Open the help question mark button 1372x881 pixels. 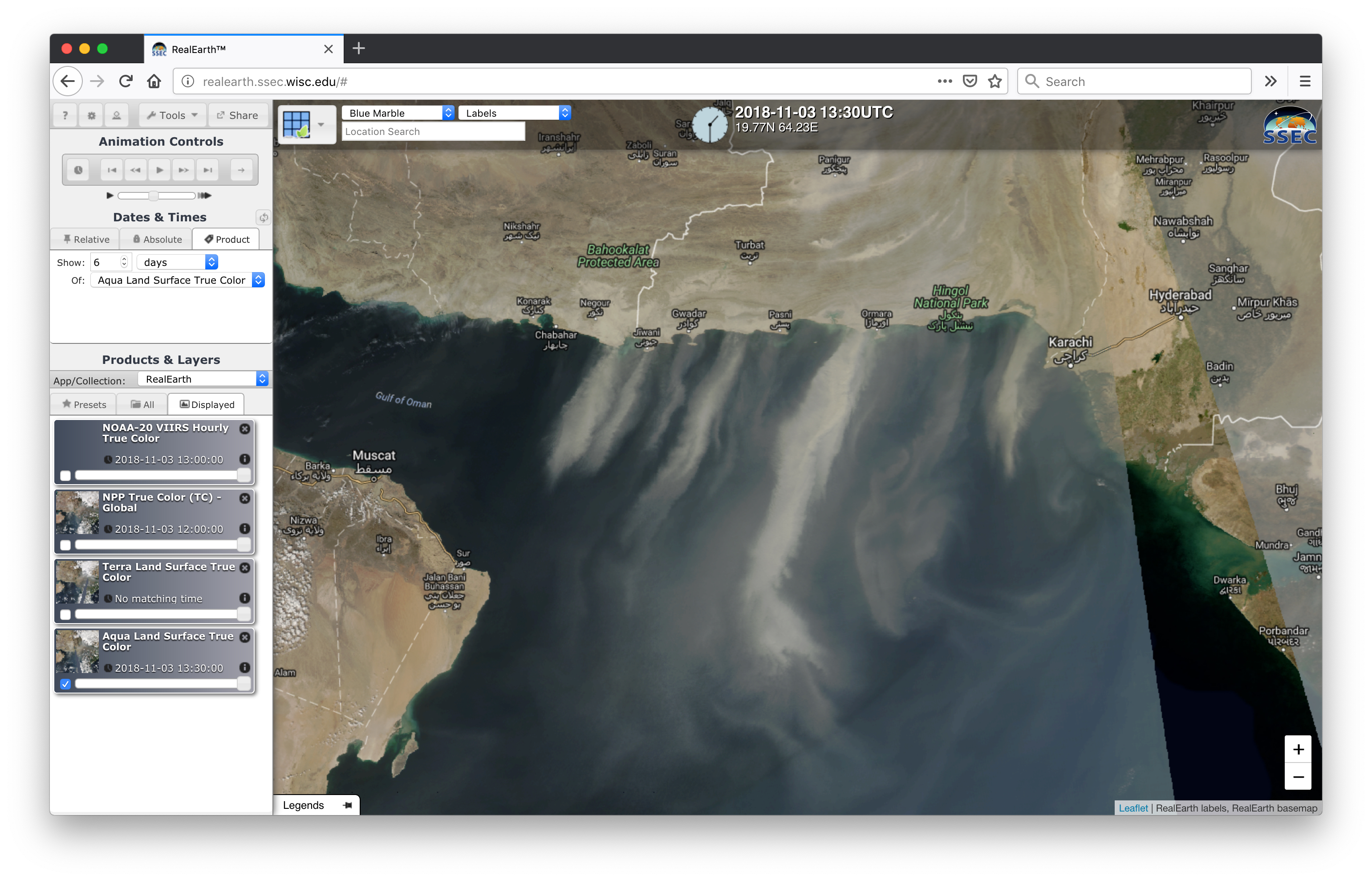coord(65,115)
